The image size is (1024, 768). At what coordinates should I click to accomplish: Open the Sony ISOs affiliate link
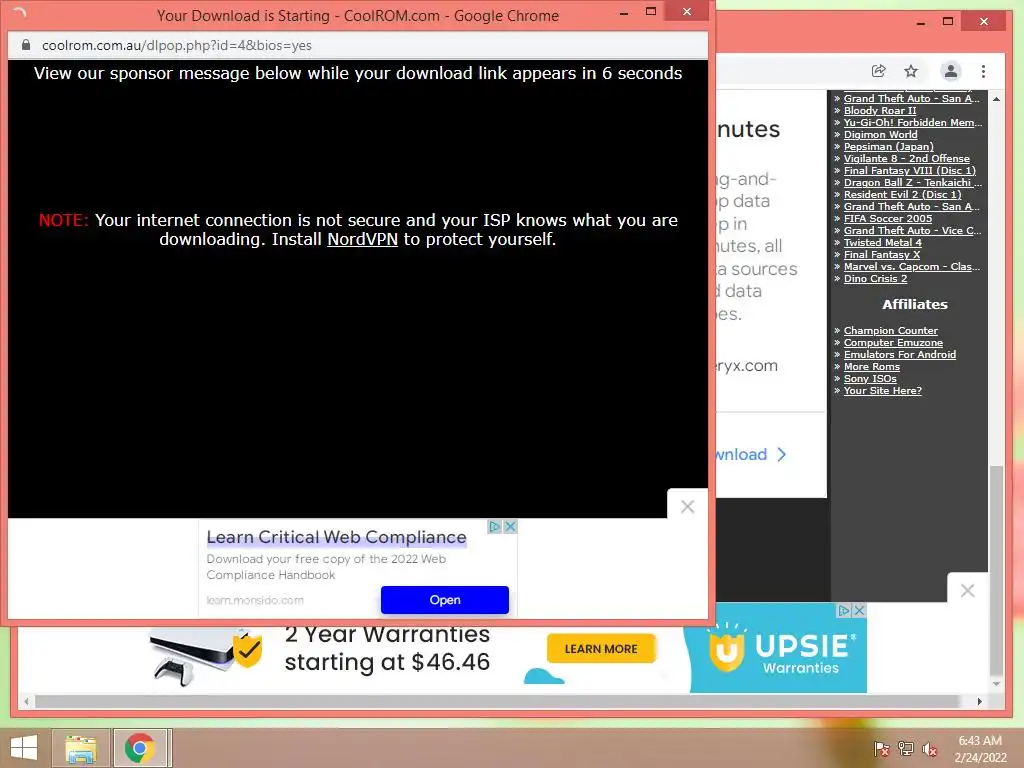click(870, 379)
